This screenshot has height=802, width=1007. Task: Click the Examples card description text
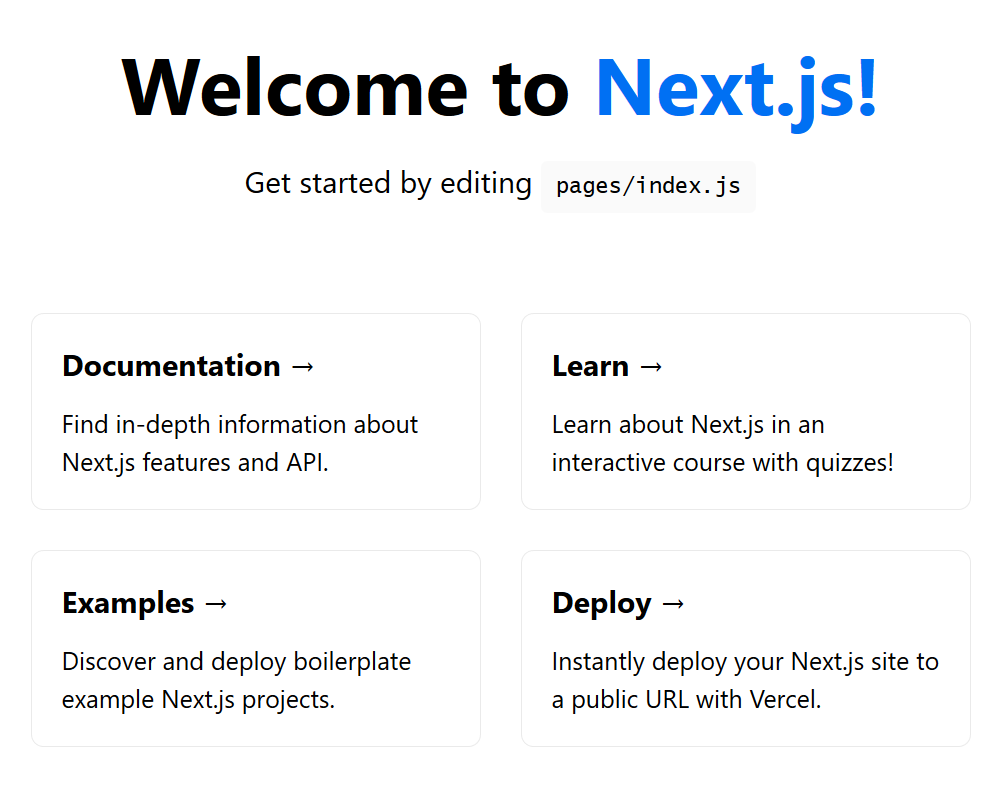click(236, 680)
